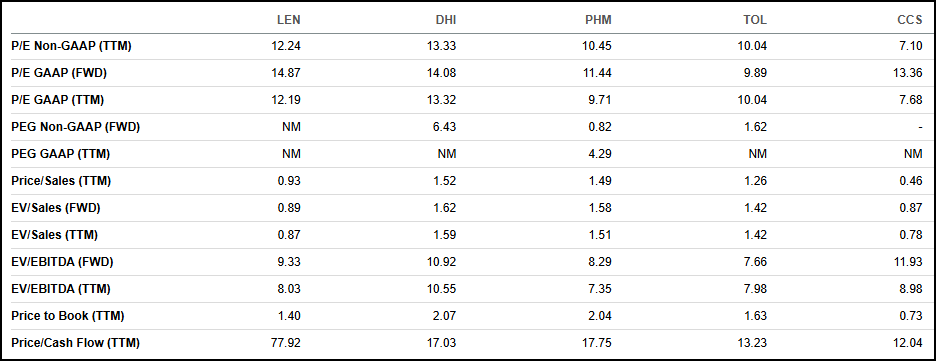Select the PEG Non-GAAP (FWD) row label
The image size is (936, 361).
coord(75,127)
